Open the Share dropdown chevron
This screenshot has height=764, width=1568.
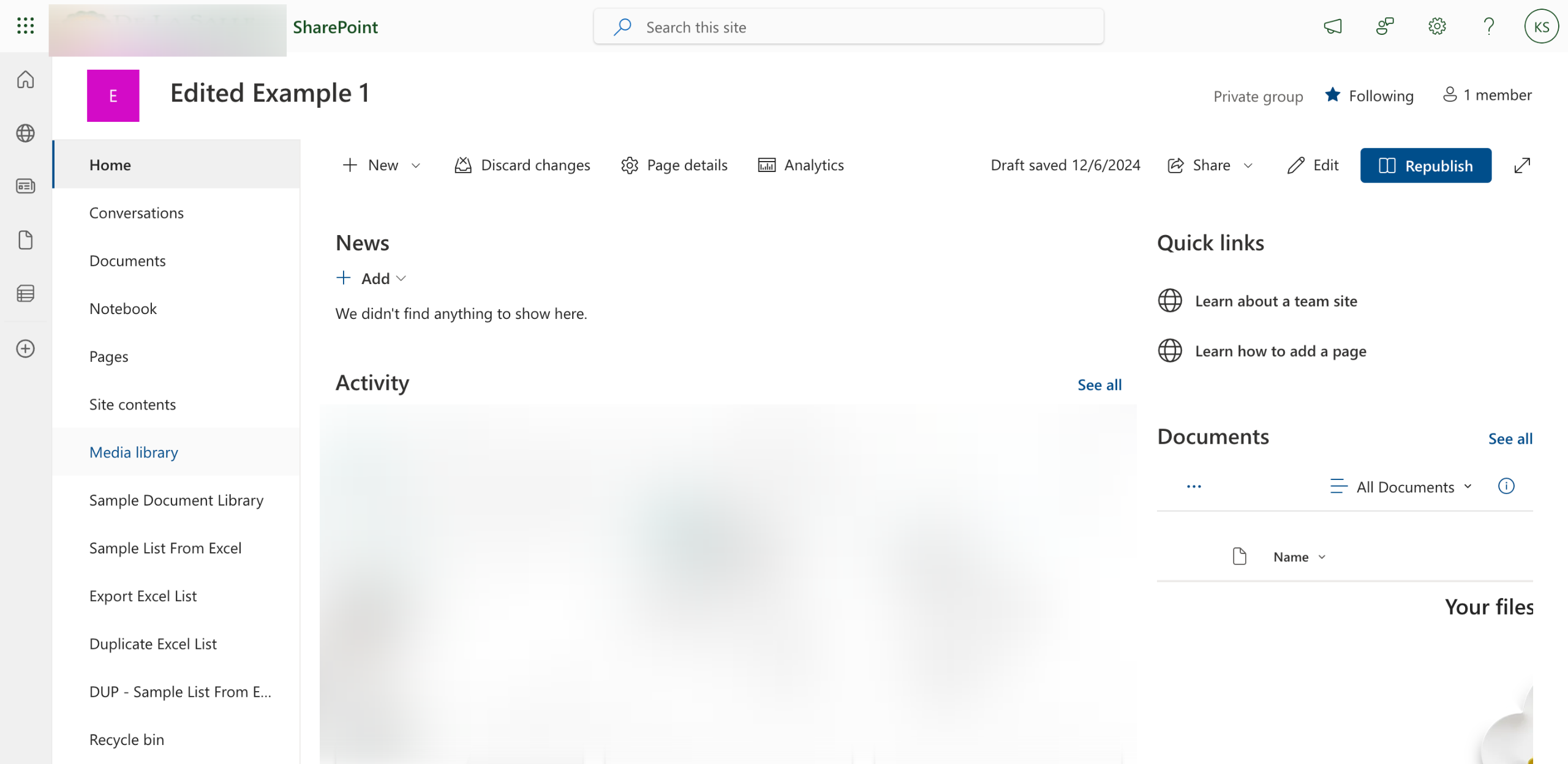(x=1248, y=165)
